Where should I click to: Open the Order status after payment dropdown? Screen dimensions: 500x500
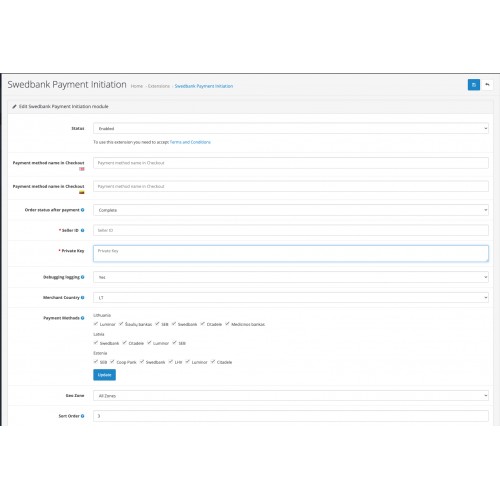(291, 210)
